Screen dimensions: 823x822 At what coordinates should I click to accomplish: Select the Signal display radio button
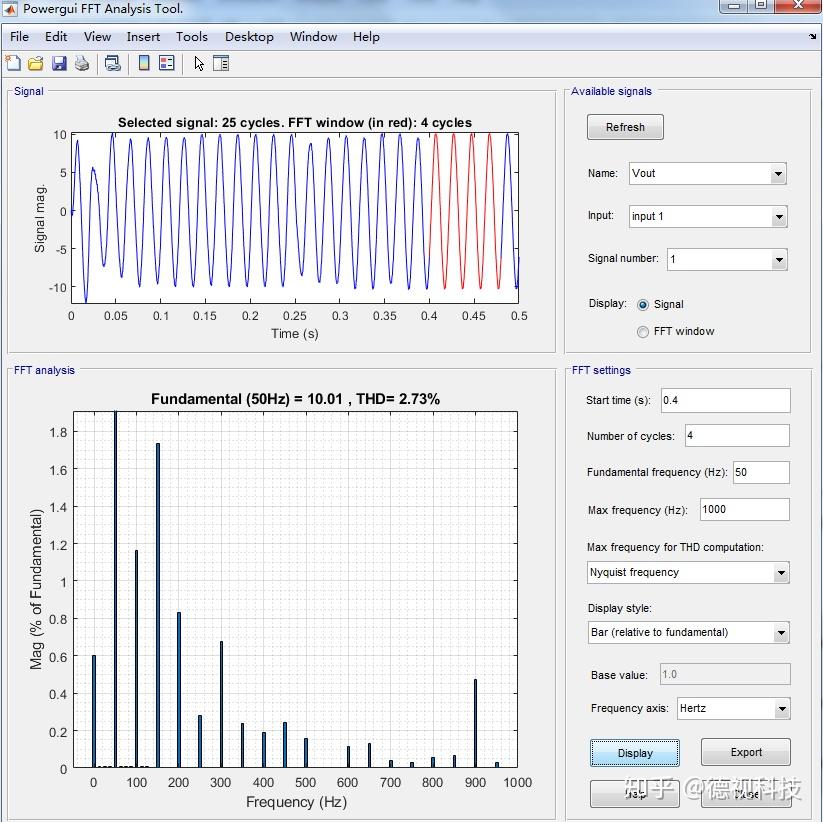point(642,304)
